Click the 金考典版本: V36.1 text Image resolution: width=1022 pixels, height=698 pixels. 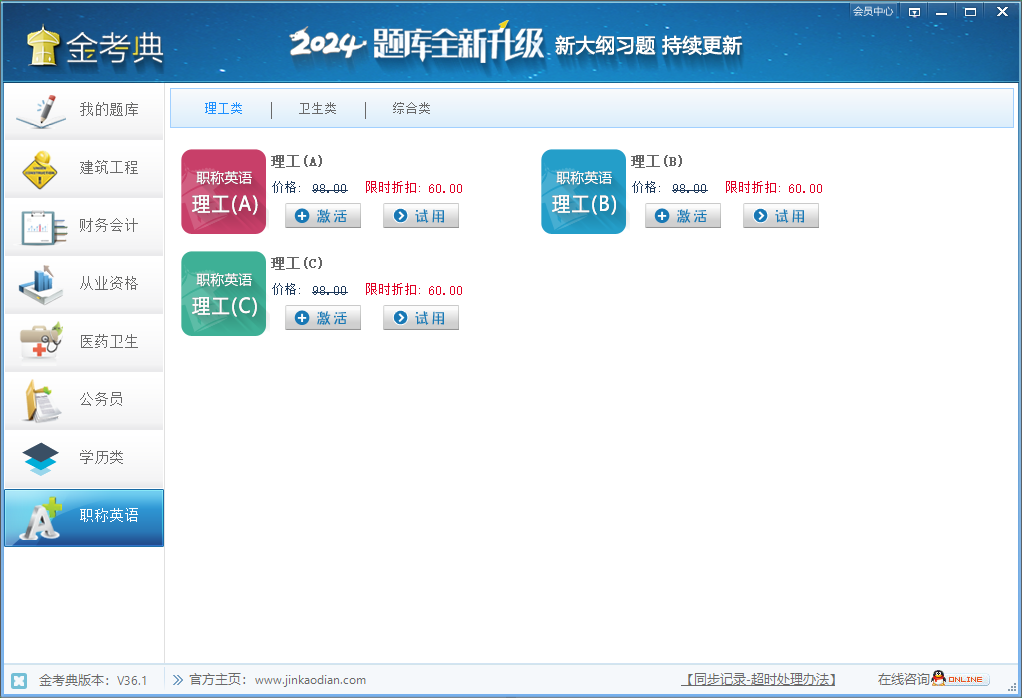coord(93,680)
